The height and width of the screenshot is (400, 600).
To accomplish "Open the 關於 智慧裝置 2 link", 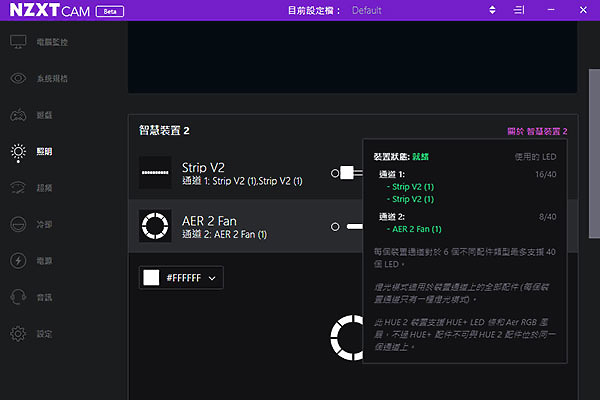I will [537, 131].
